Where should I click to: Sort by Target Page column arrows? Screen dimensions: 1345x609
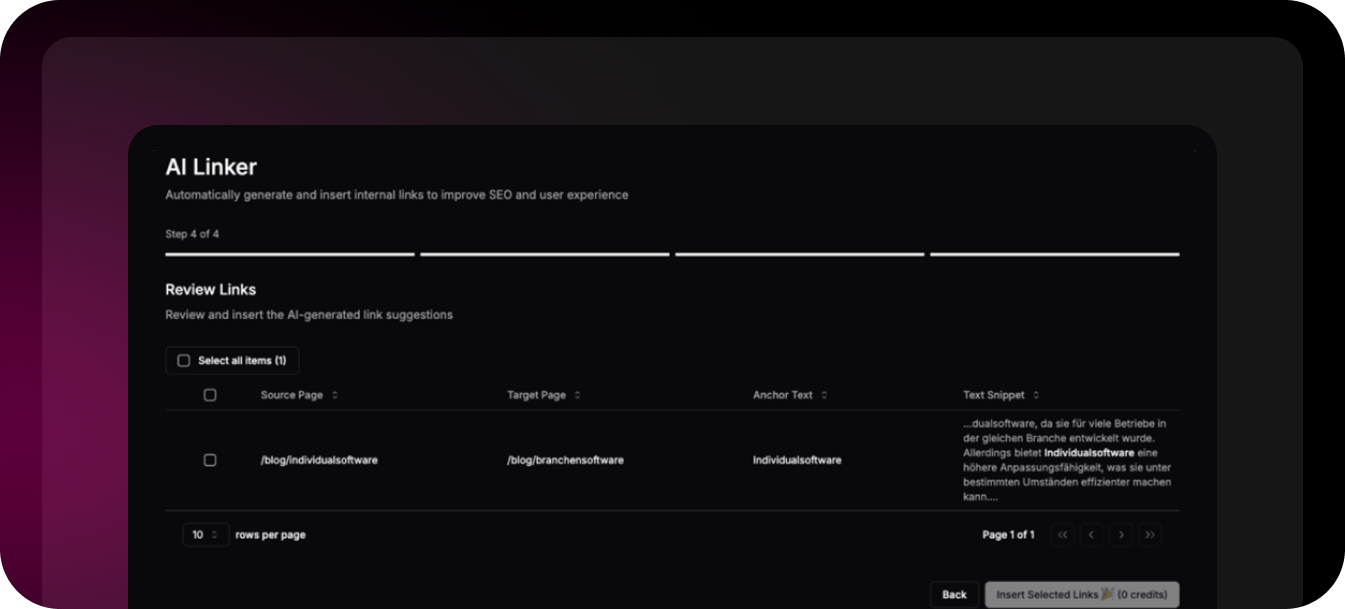point(578,395)
